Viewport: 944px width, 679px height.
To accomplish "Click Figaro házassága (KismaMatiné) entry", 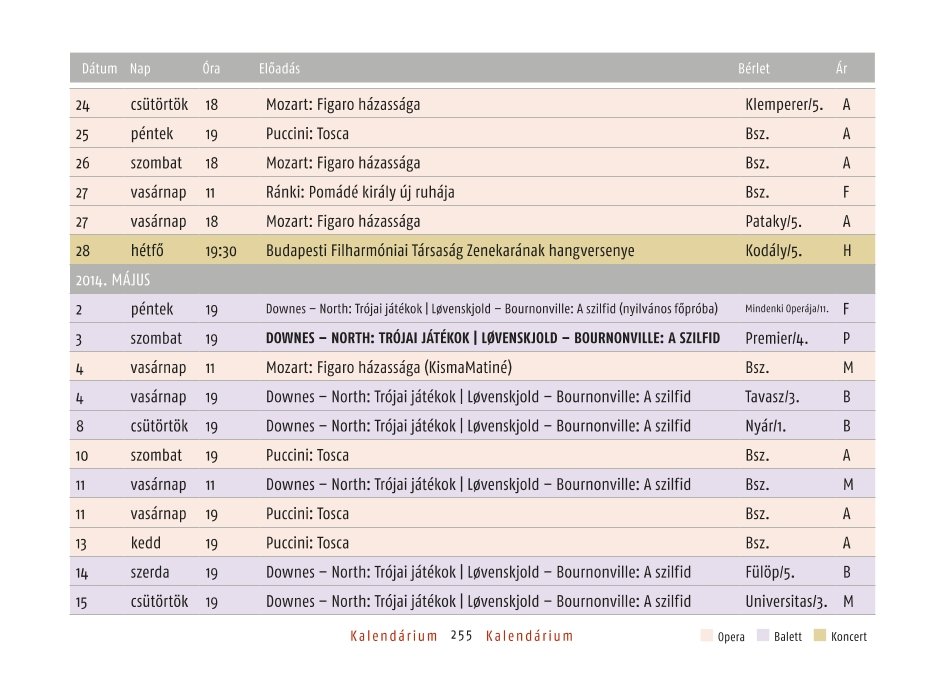I will click(x=389, y=367).
